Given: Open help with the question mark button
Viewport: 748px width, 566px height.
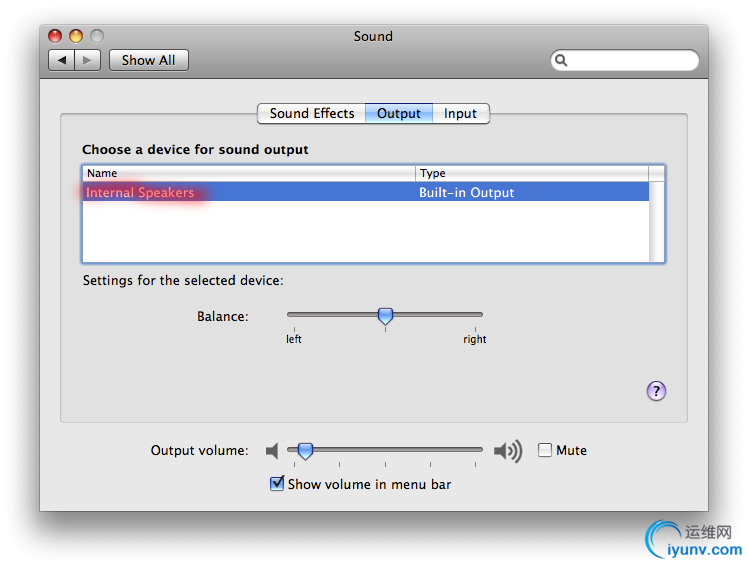Looking at the screenshot, I should [x=656, y=391].
